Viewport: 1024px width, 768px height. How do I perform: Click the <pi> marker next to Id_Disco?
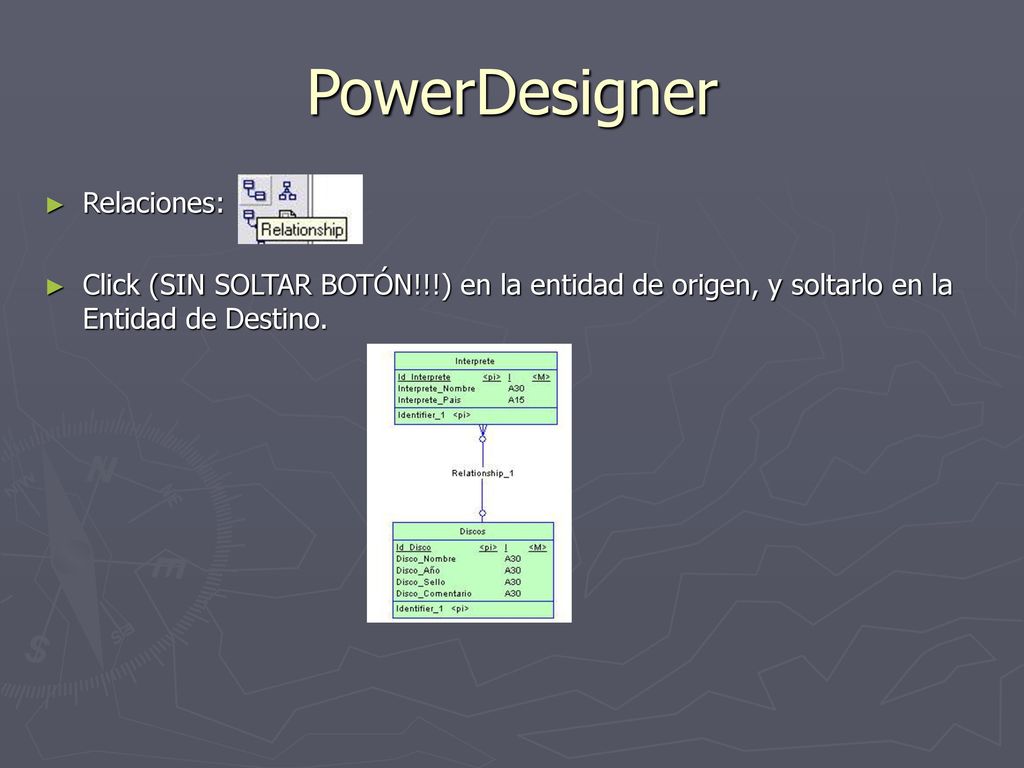pyautogui.click(x=488, y=547)
